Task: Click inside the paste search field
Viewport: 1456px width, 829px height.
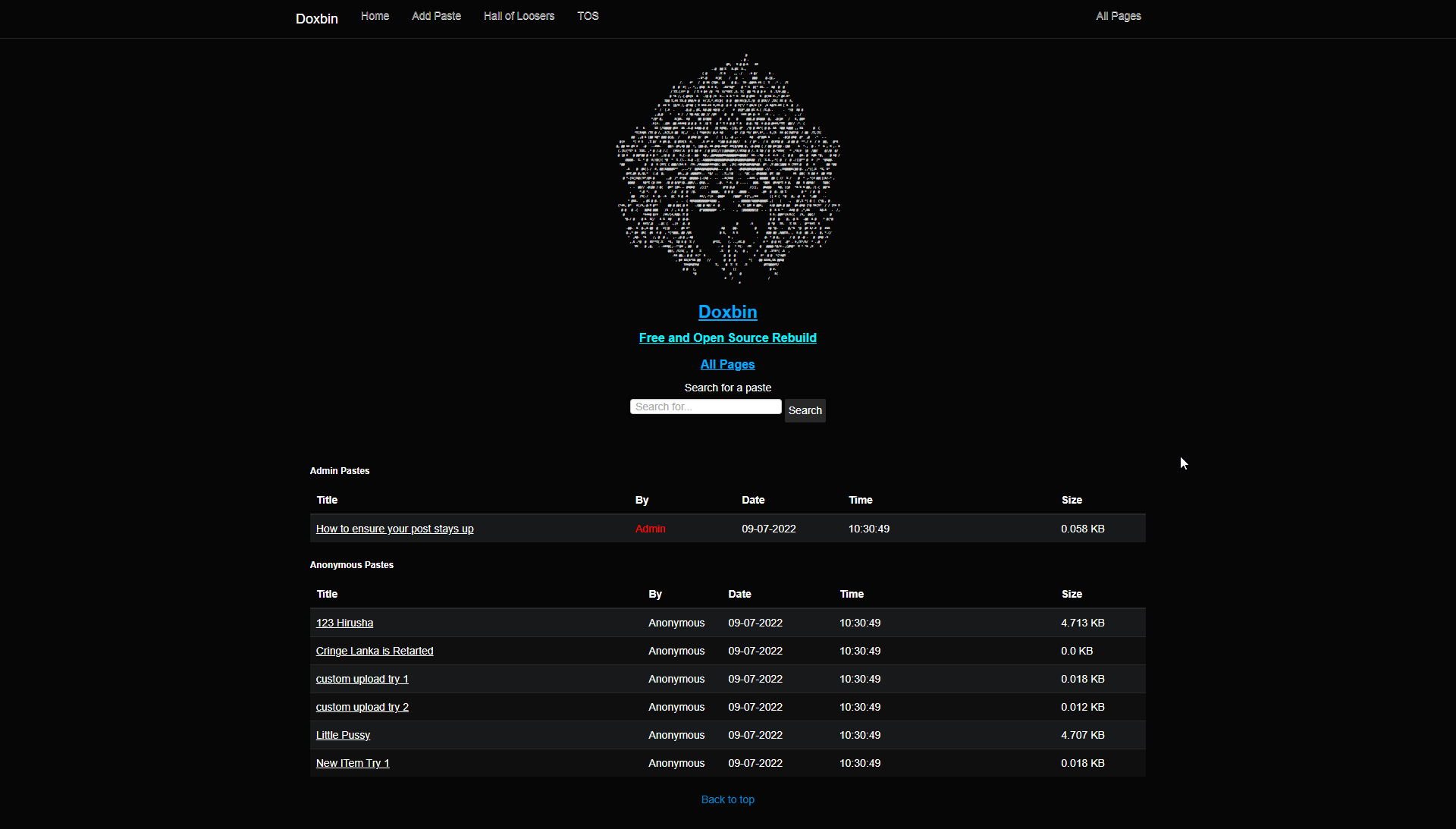Action: (705, 407)
